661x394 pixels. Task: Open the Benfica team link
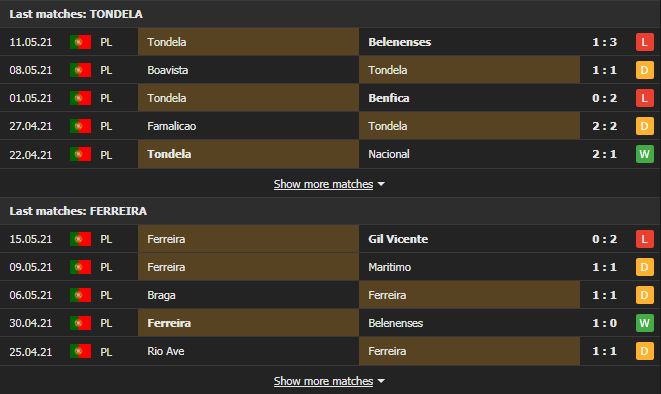pyautogui.click(x=389, y=98)
